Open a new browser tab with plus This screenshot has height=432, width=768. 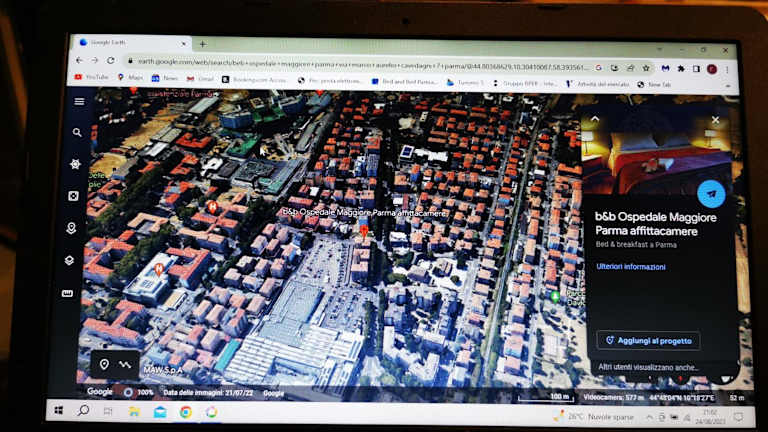pyautogui.click(x=203, y=44)
